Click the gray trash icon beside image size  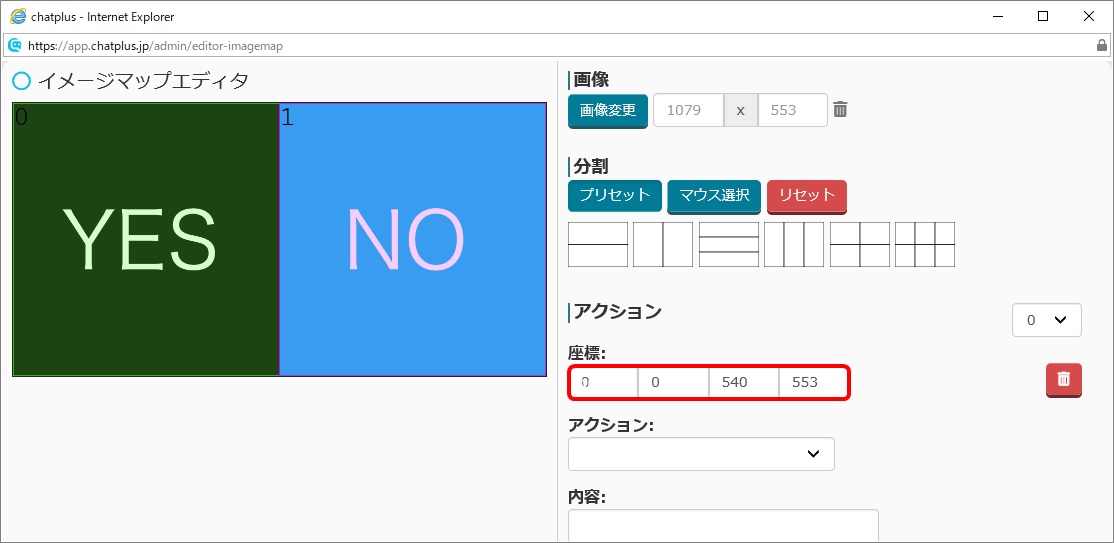click(x=840, y=109)
